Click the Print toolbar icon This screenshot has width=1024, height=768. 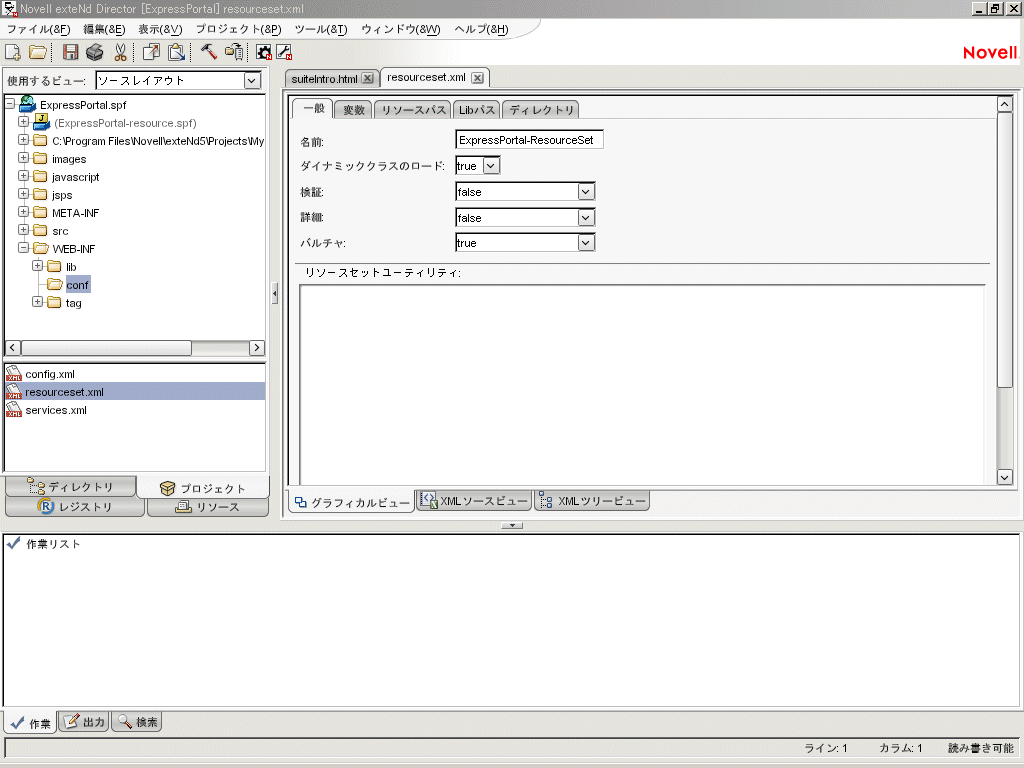point(95,52)
